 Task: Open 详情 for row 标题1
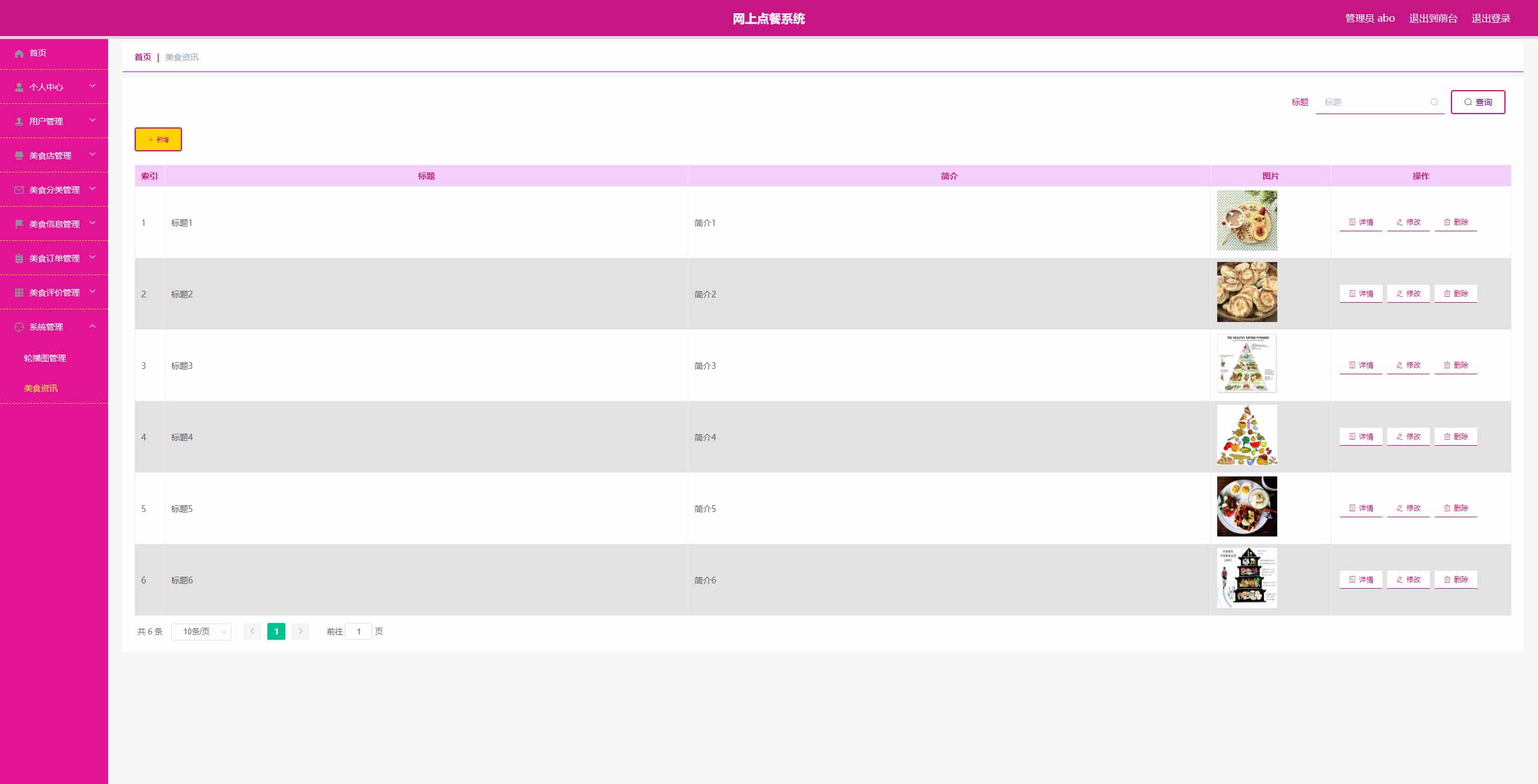tap(1361, 222)
